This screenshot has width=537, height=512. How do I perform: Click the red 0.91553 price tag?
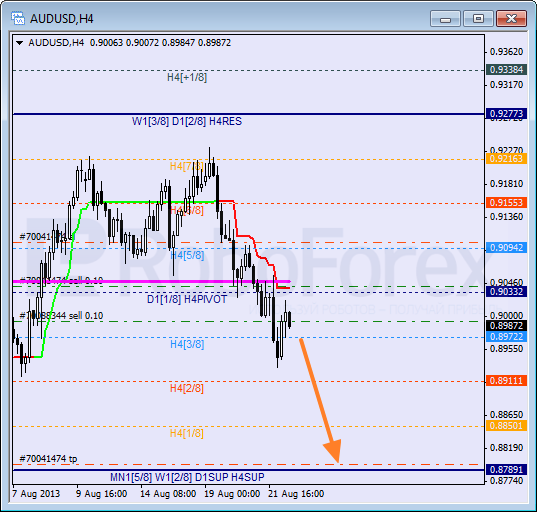(506, 203)
